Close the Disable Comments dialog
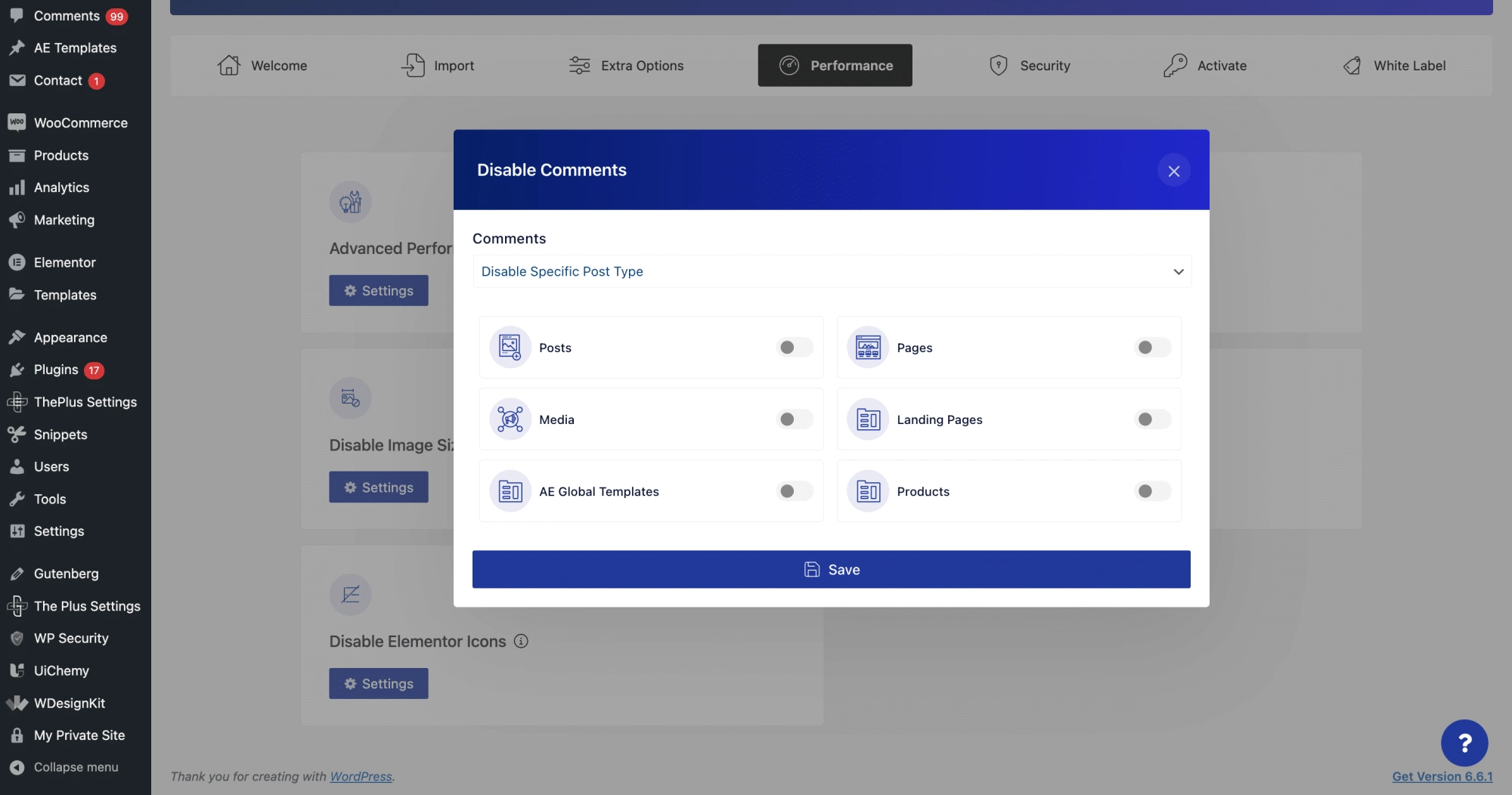Image resolution: width=1512 pixels, height=795 pixels. coord(1173,171)
